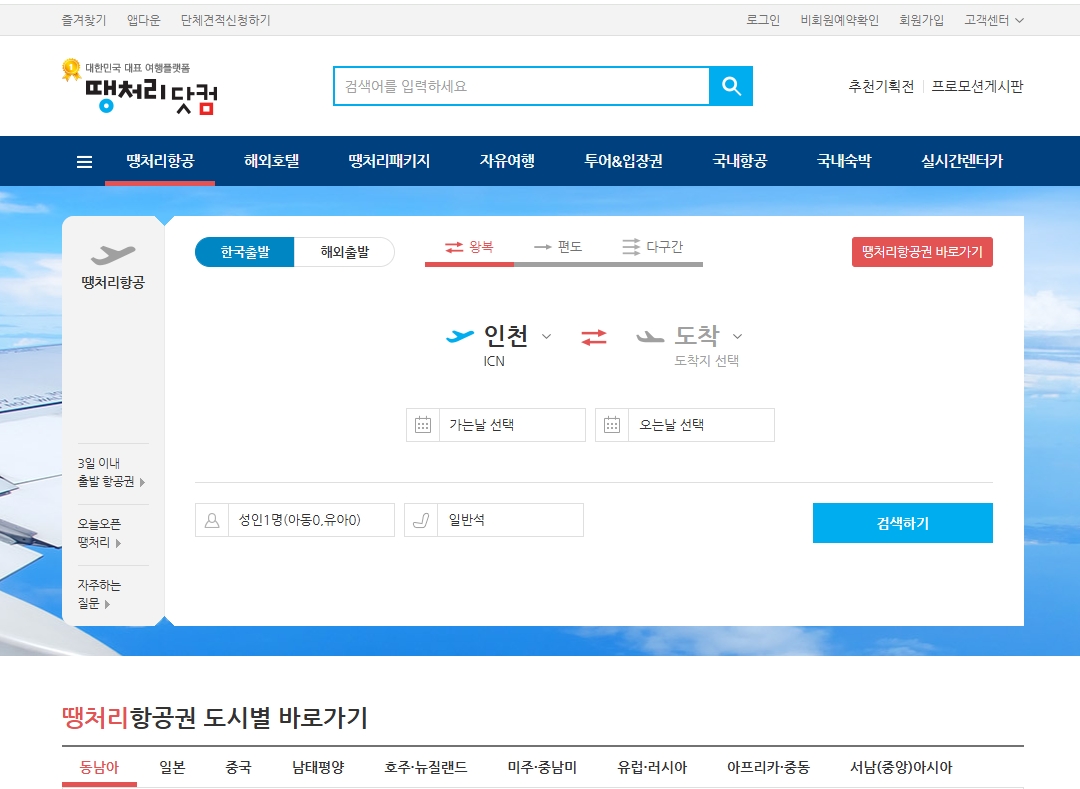
Task: Select the 유럽·러시아 city tab
Action: [652, 767]
